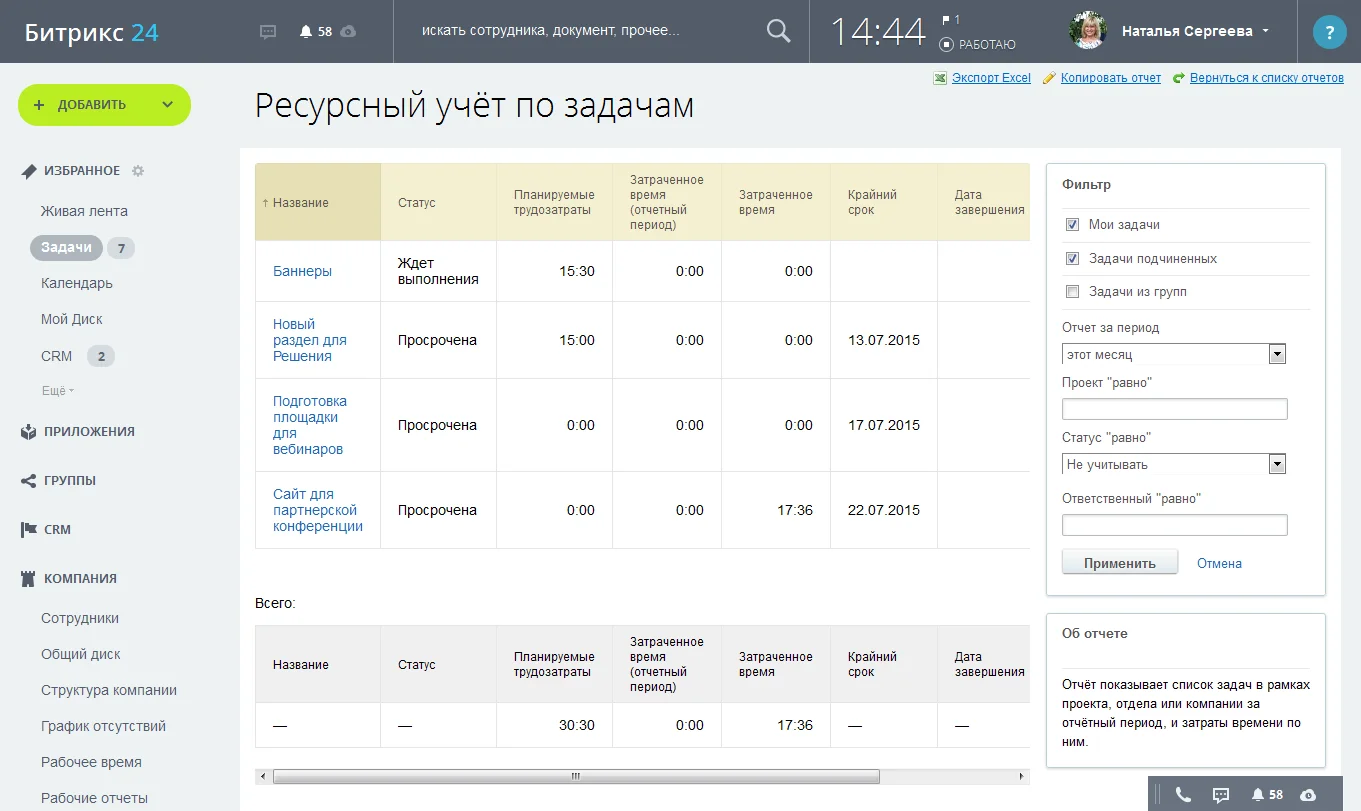Expand the ДОБАВИТЬ button dropdown arrow

[x=169, y=104]
